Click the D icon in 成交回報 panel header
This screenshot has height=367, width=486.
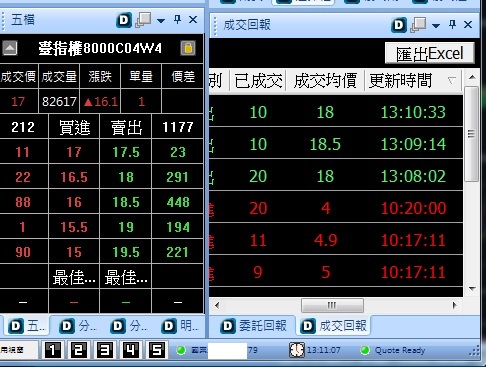pyautogui.click(x=399, y=25)
